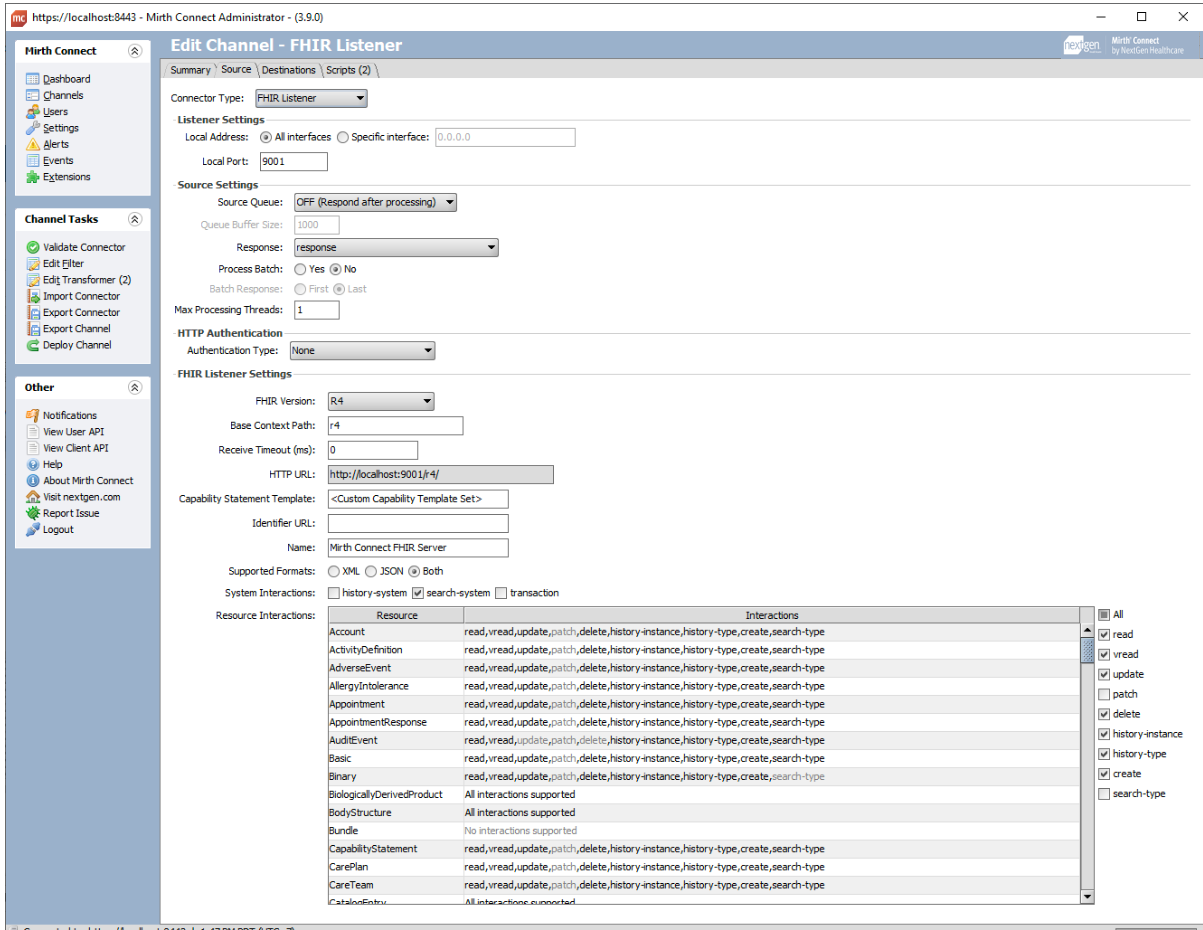Viewport: 1203px width, 930px height.
Task: Open the Dashboard icon in sidebar
Action: coord(33,79)
